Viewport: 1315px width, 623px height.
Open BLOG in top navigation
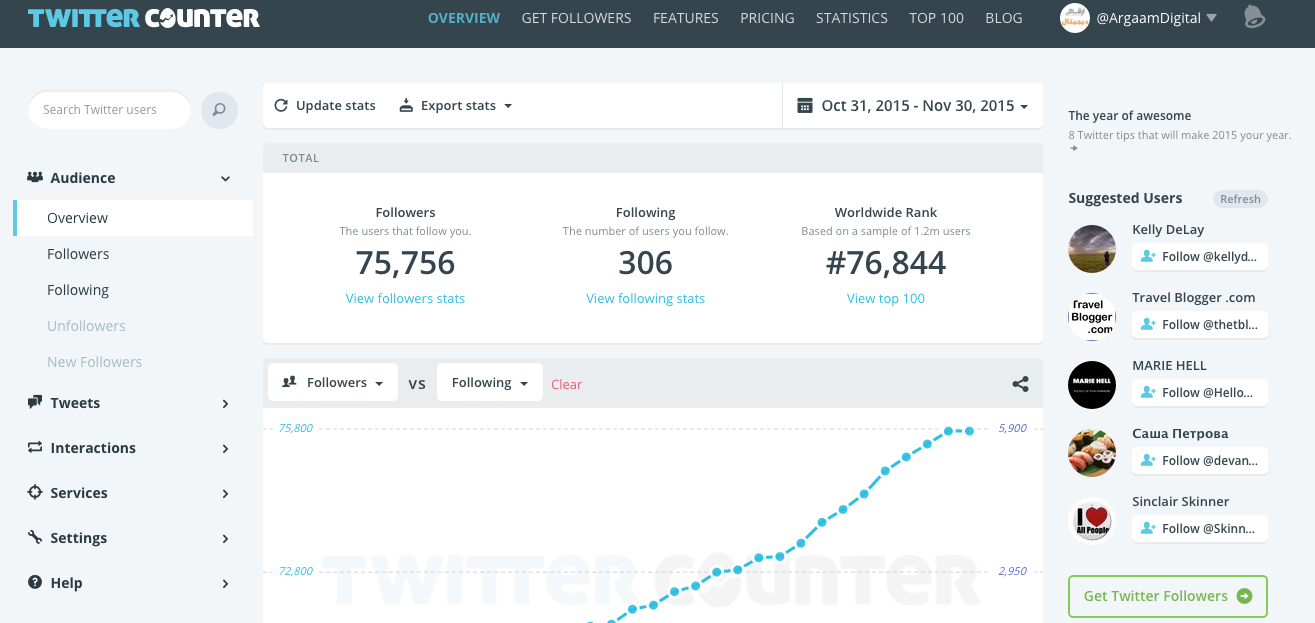tap(1004, 18)
